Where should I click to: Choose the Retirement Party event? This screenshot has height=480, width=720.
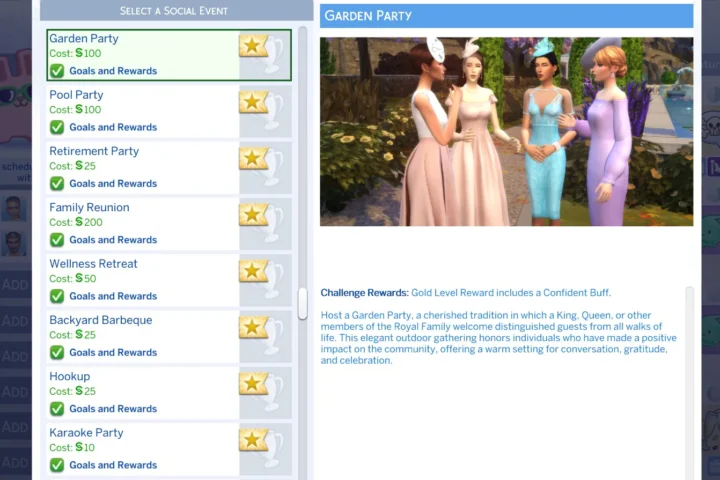click(169, 168)
